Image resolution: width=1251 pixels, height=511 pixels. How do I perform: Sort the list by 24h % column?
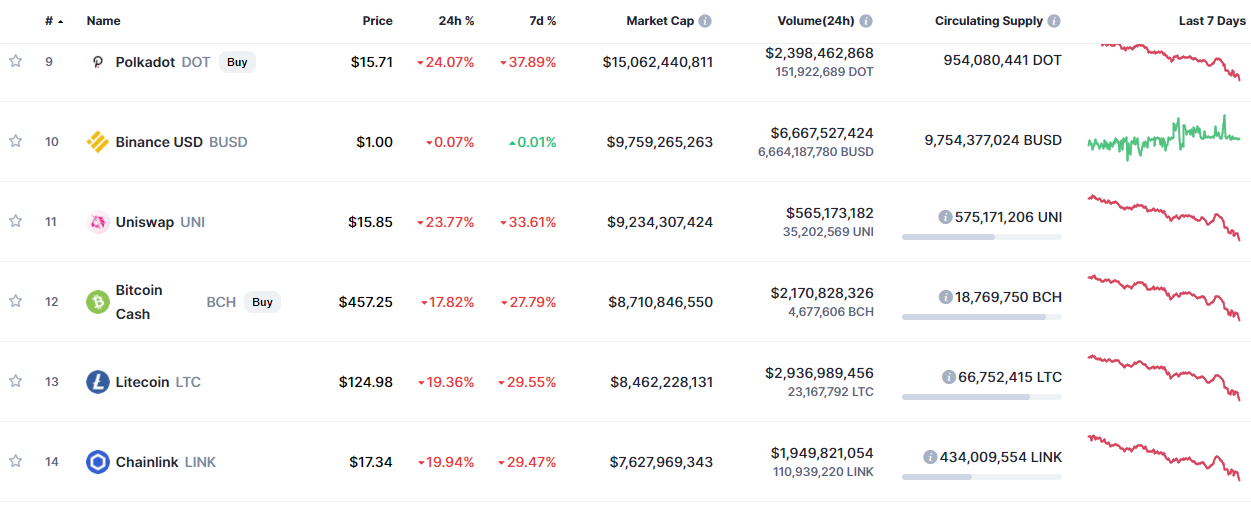[x=456, y=21]
